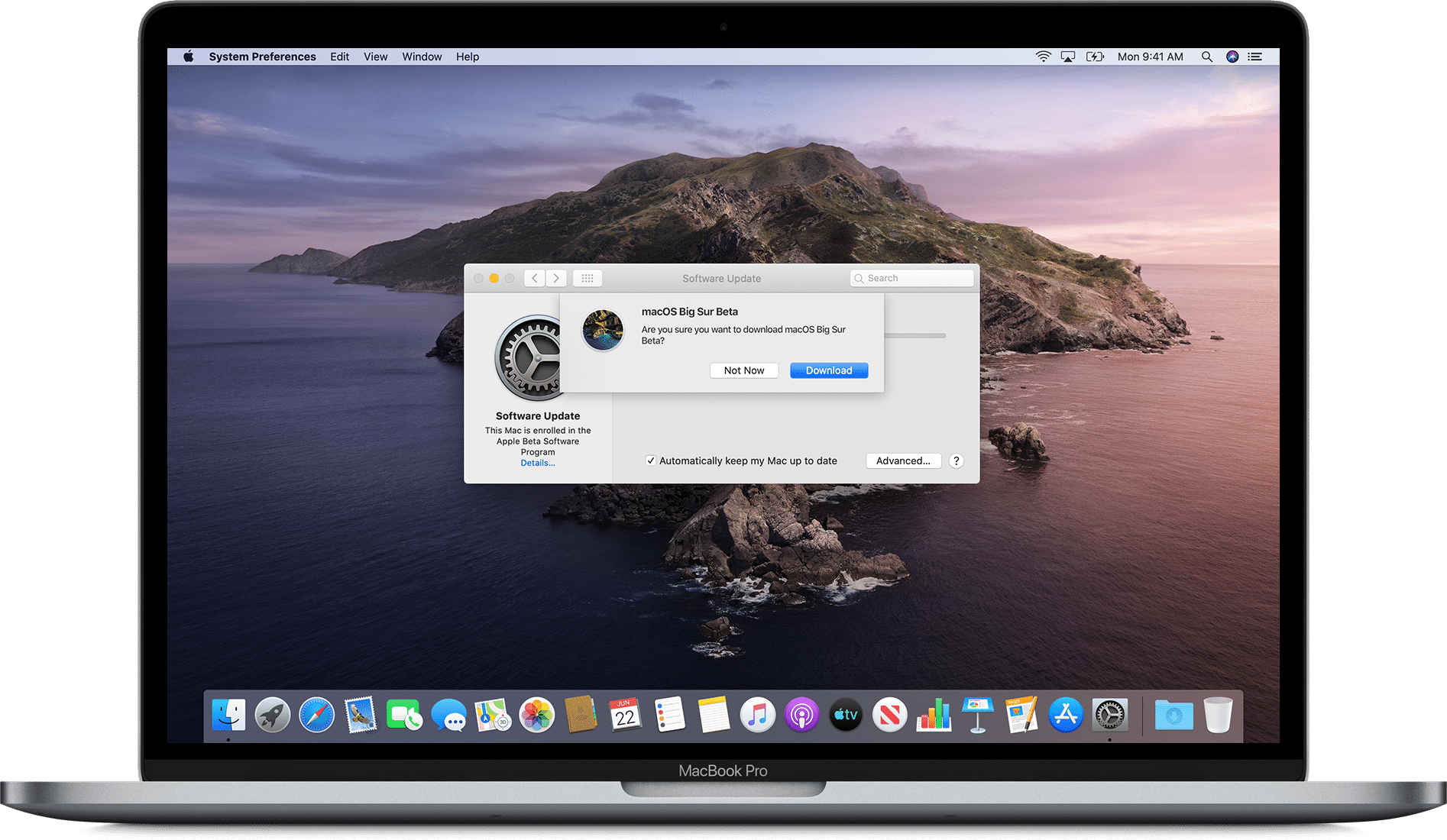
Task: Open Messages from the Dock
Action: 448,716
